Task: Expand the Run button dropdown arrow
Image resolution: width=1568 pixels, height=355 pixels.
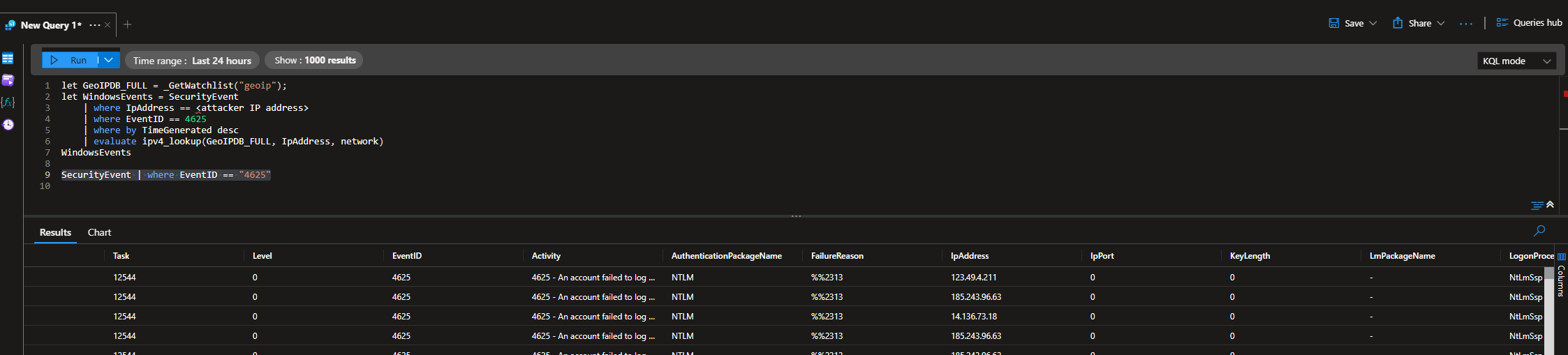Action: [x=109, y=60]
